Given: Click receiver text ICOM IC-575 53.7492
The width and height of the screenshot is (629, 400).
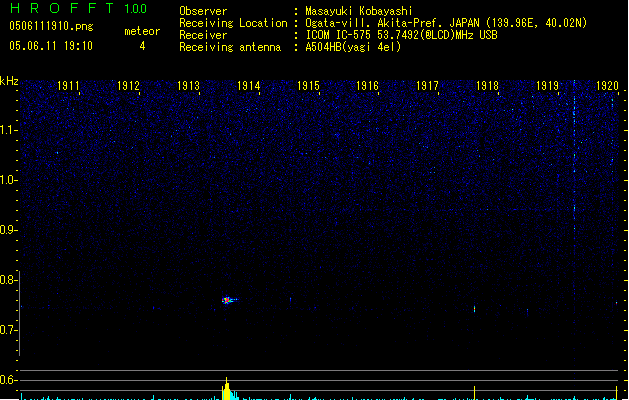Looking at the screenshot, I should pyautogui.click(x=401, y=35).
